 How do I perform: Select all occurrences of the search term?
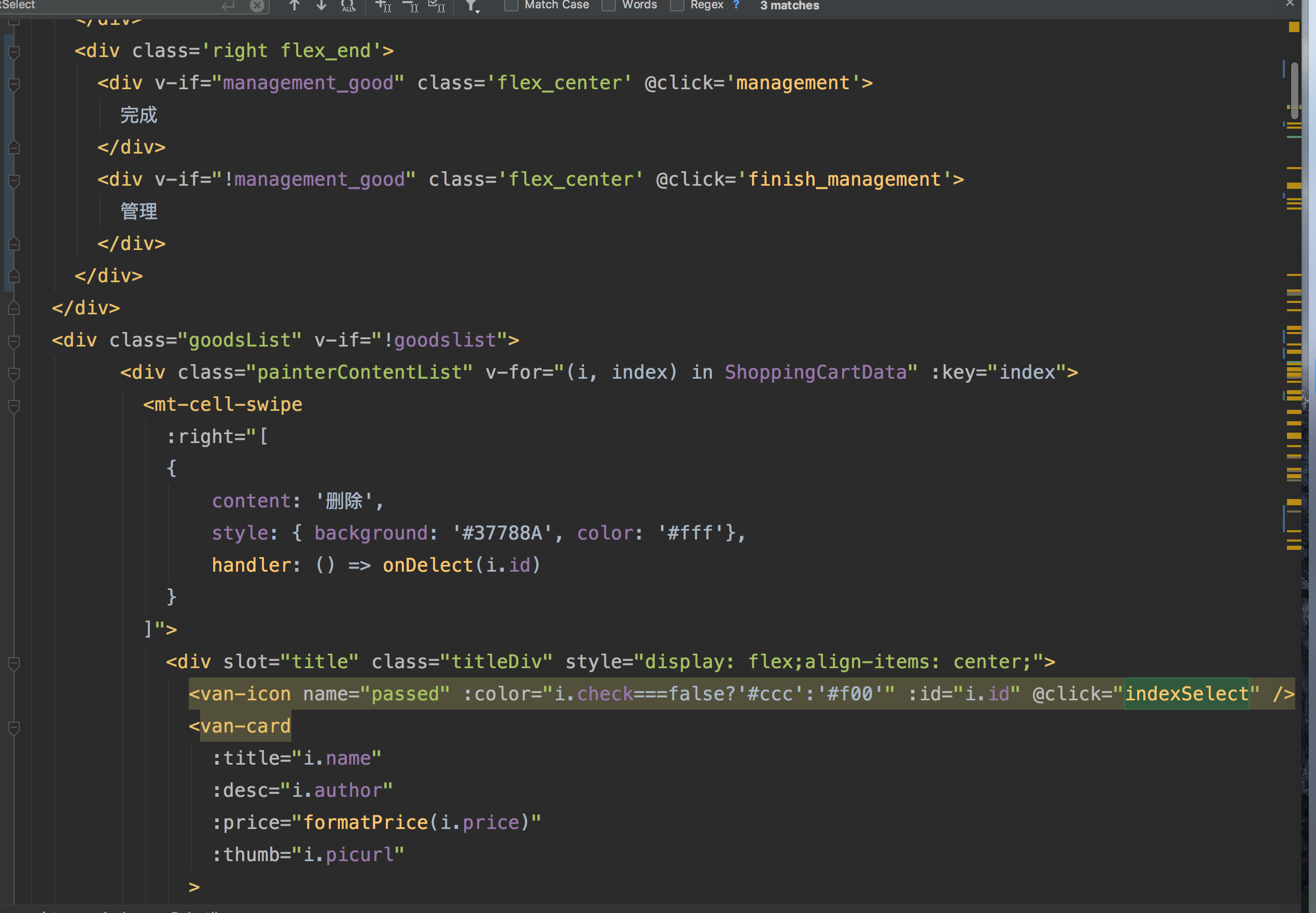[436, 5]
